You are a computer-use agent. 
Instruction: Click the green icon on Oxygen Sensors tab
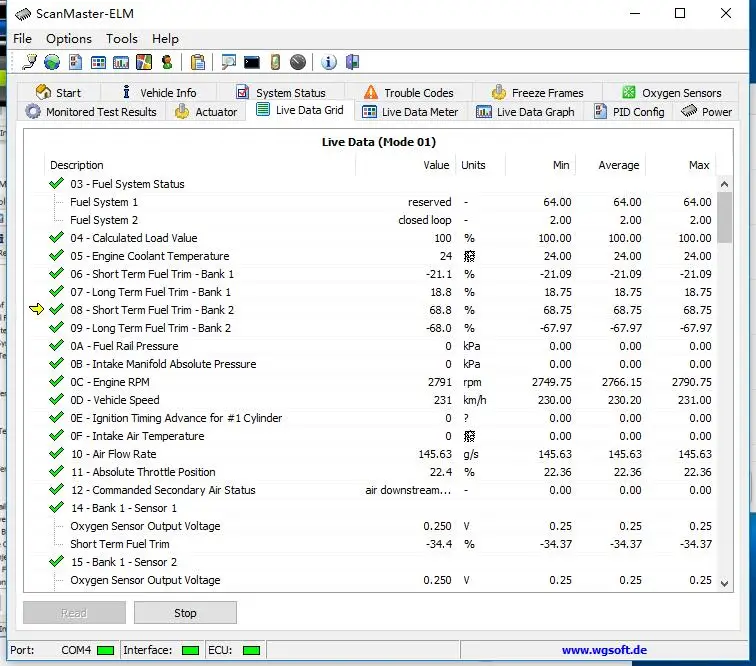click(x=629, y=92)
